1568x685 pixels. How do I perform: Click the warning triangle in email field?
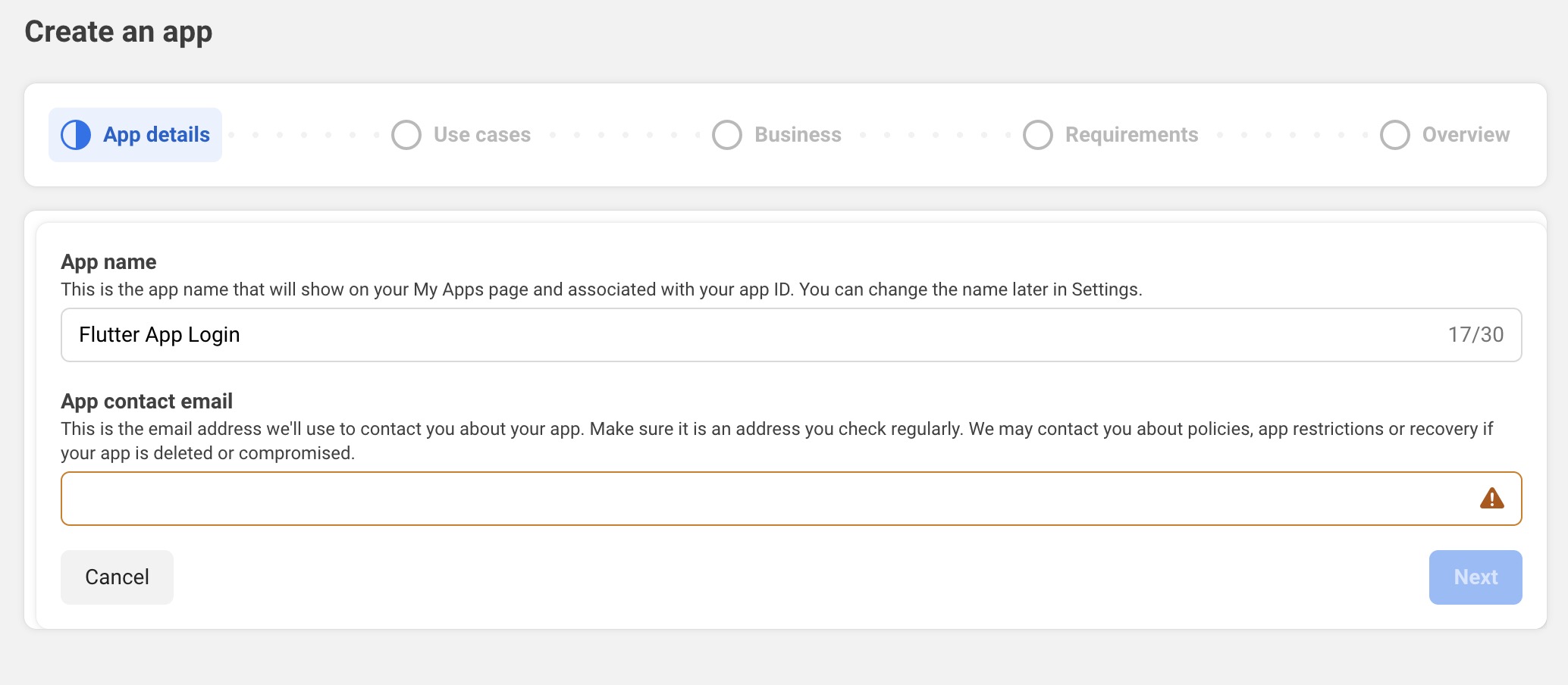pos(1491,499)
